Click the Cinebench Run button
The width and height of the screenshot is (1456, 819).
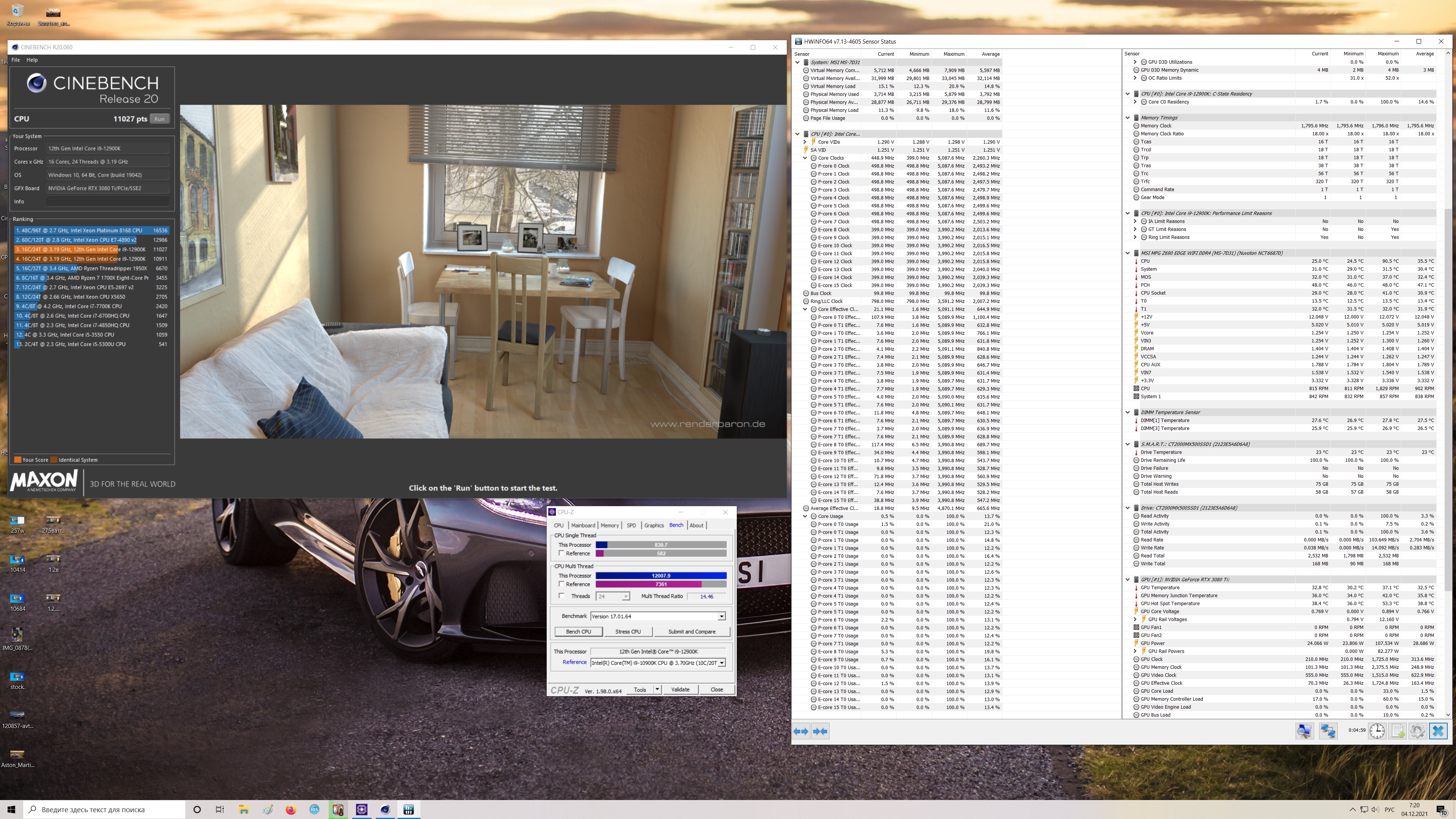click(159, 119)
